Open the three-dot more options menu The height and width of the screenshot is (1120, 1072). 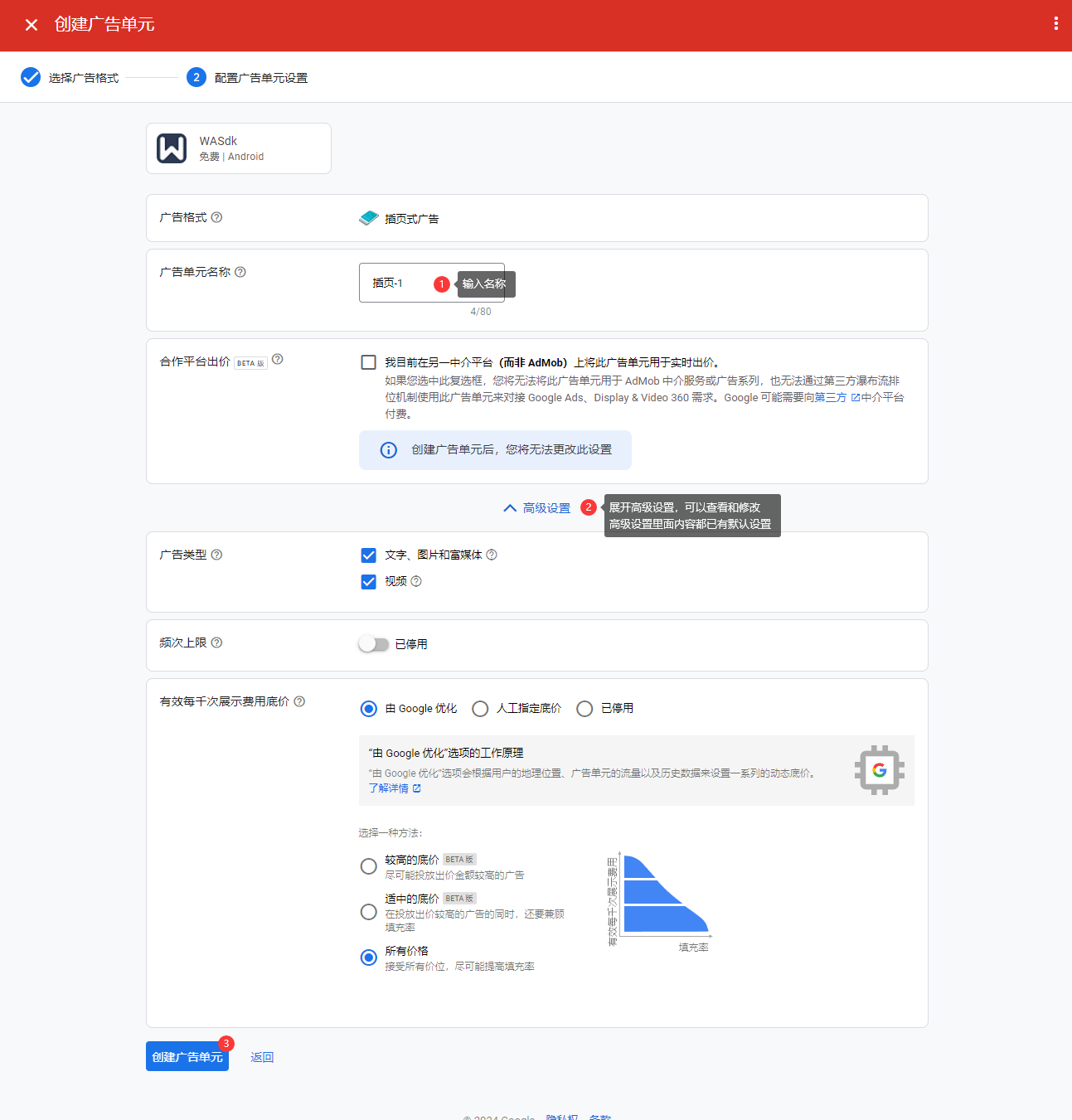tap(1055, 24)
